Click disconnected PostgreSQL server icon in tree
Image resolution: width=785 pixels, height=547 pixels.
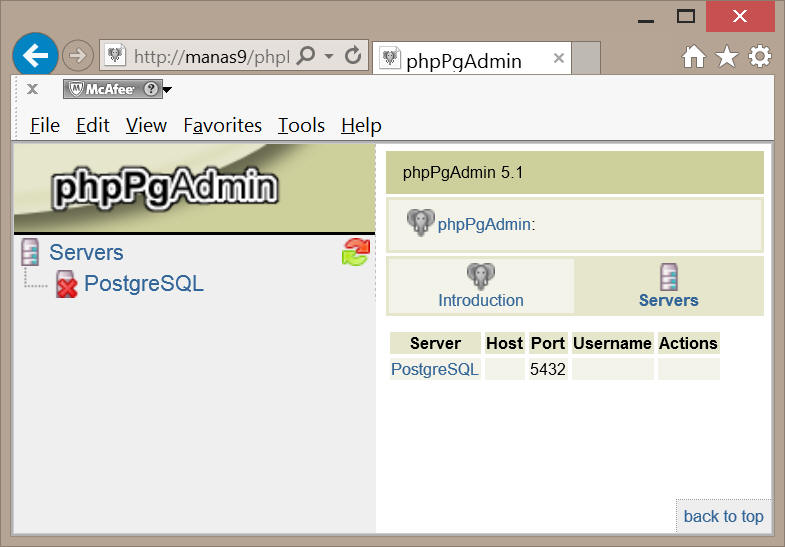tap(67, 284)
